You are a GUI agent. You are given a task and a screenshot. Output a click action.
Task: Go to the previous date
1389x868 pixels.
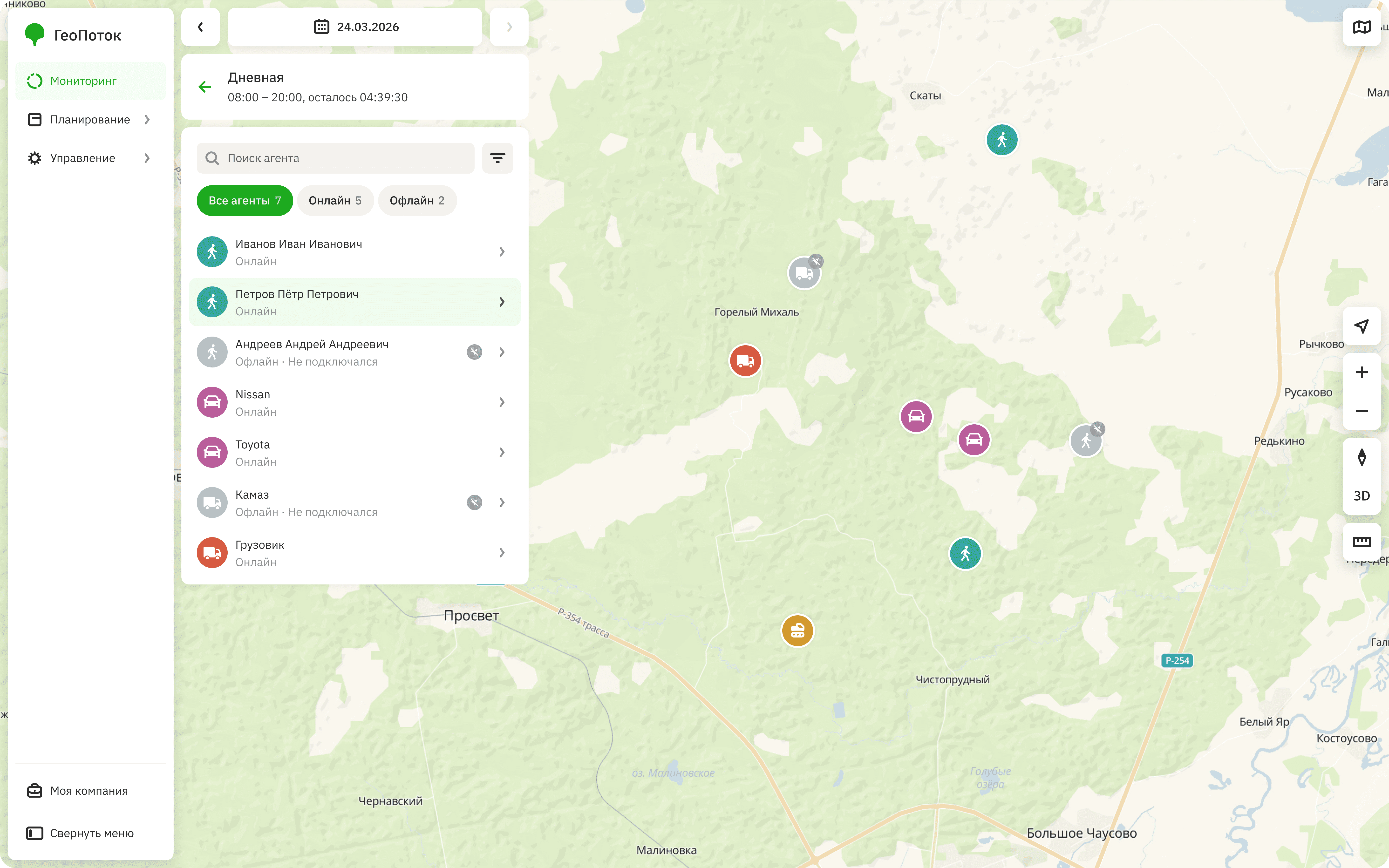click(200, 27)
